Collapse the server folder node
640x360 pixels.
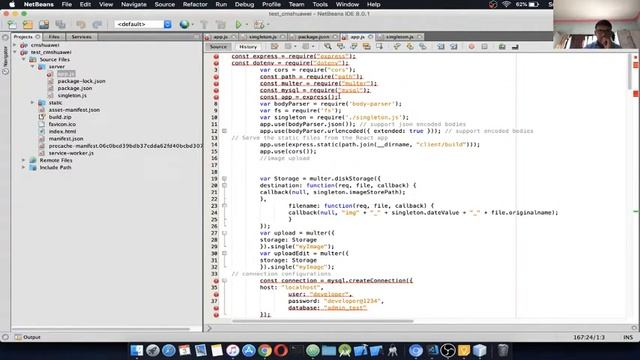(x=33, y=67)
